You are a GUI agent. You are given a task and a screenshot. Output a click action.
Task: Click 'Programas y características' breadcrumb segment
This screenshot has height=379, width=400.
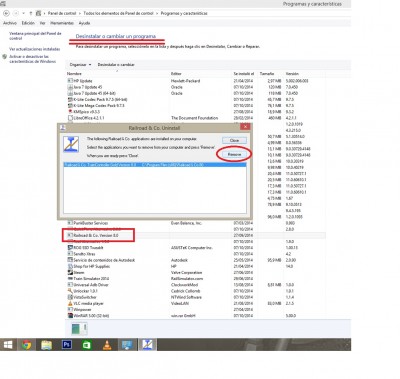[x=184, y=13]
